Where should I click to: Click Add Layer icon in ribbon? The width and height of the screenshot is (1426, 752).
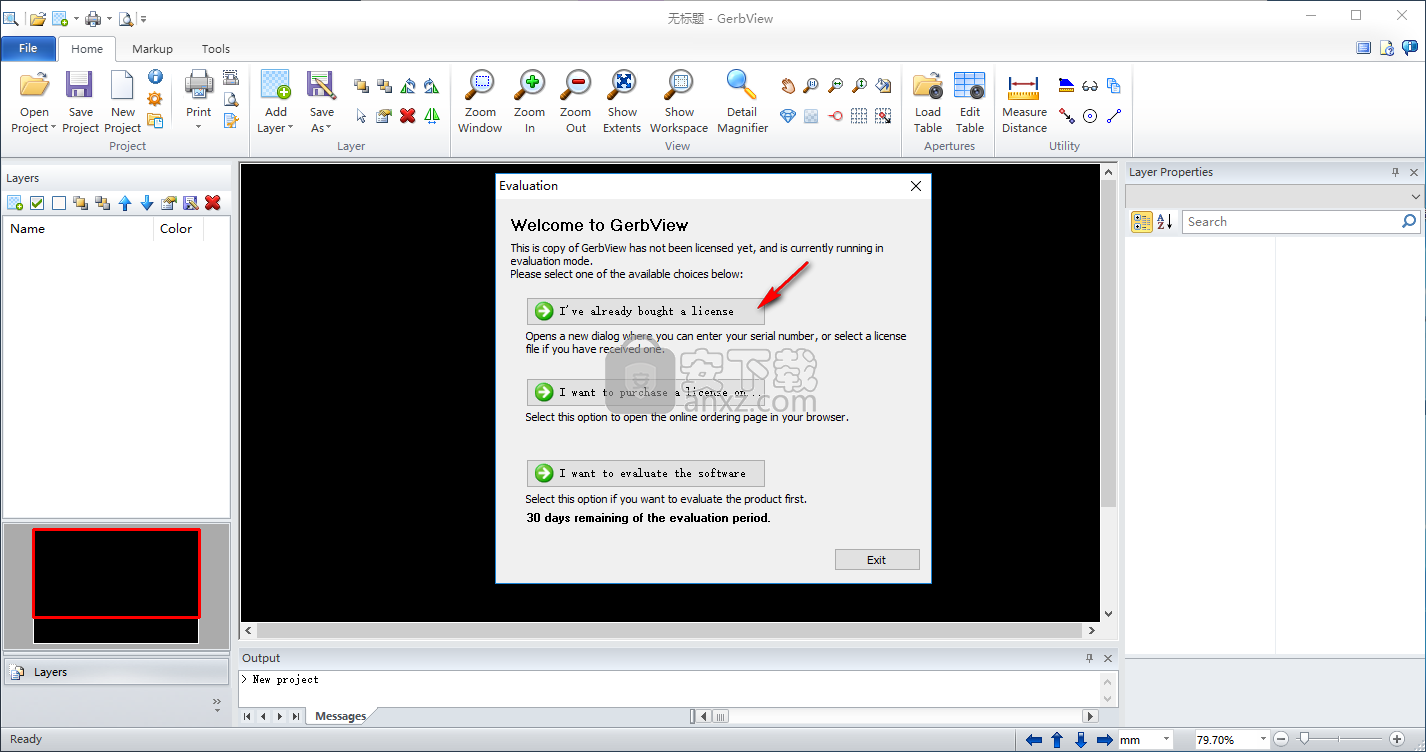coord(275,85)
